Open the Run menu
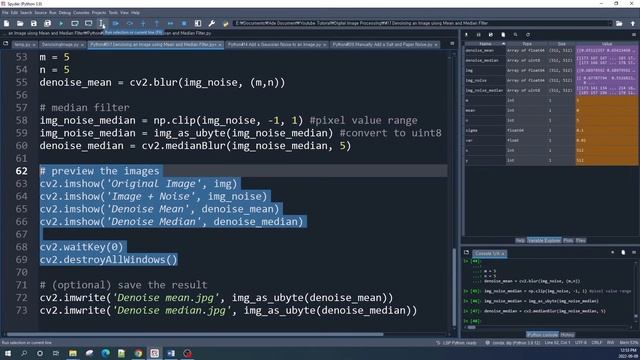The width and height of the screenshot is (640, 360). [x=53, y=13]
